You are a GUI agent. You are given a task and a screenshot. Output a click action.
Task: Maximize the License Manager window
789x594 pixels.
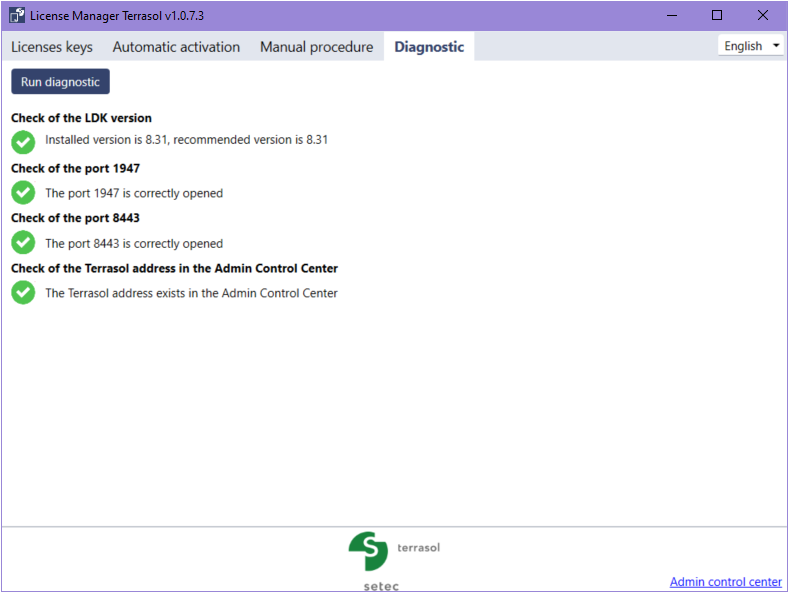(717, 16)
